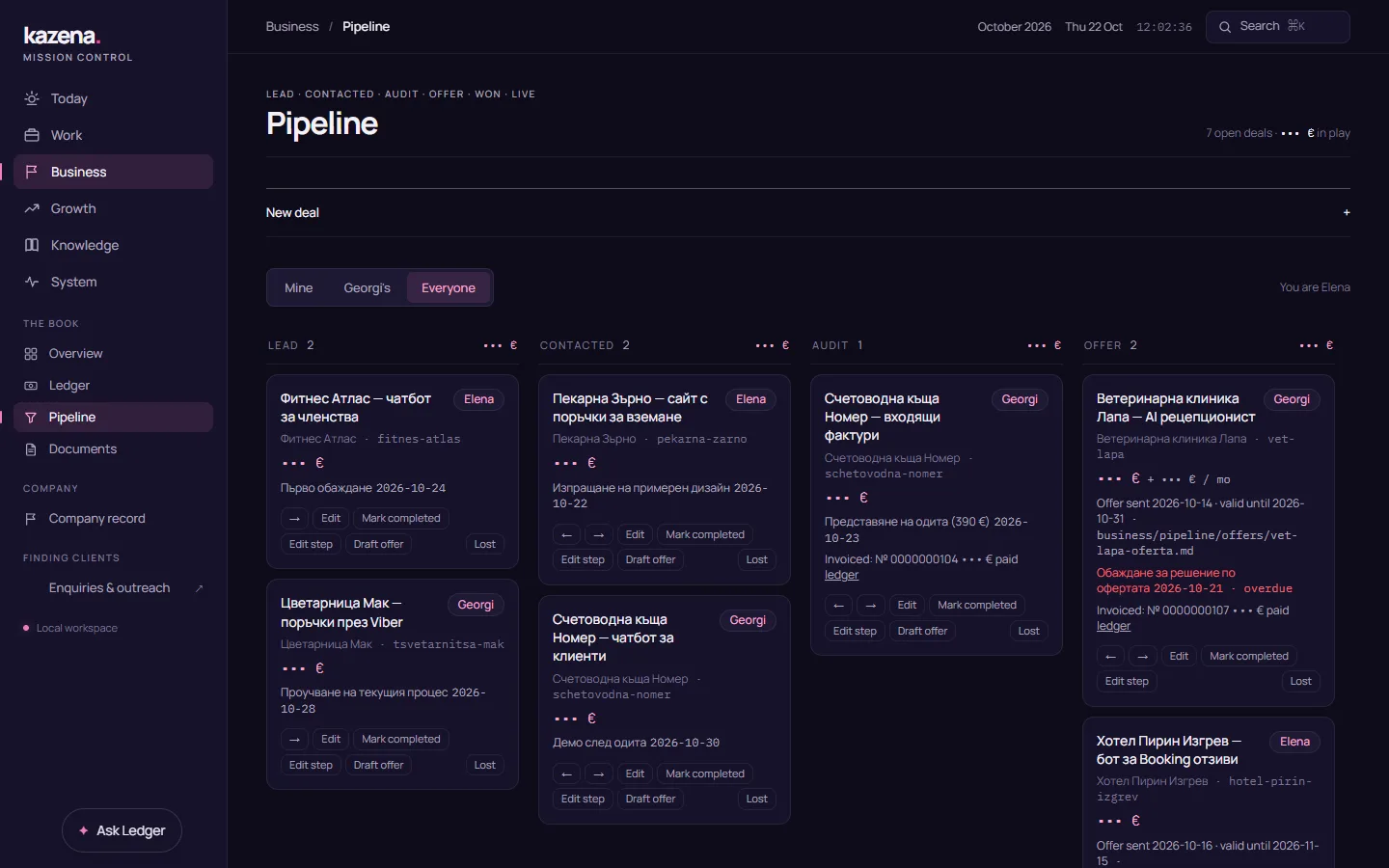Move Фитнес Атлас deal forward with arrow

tap(294, 519)
